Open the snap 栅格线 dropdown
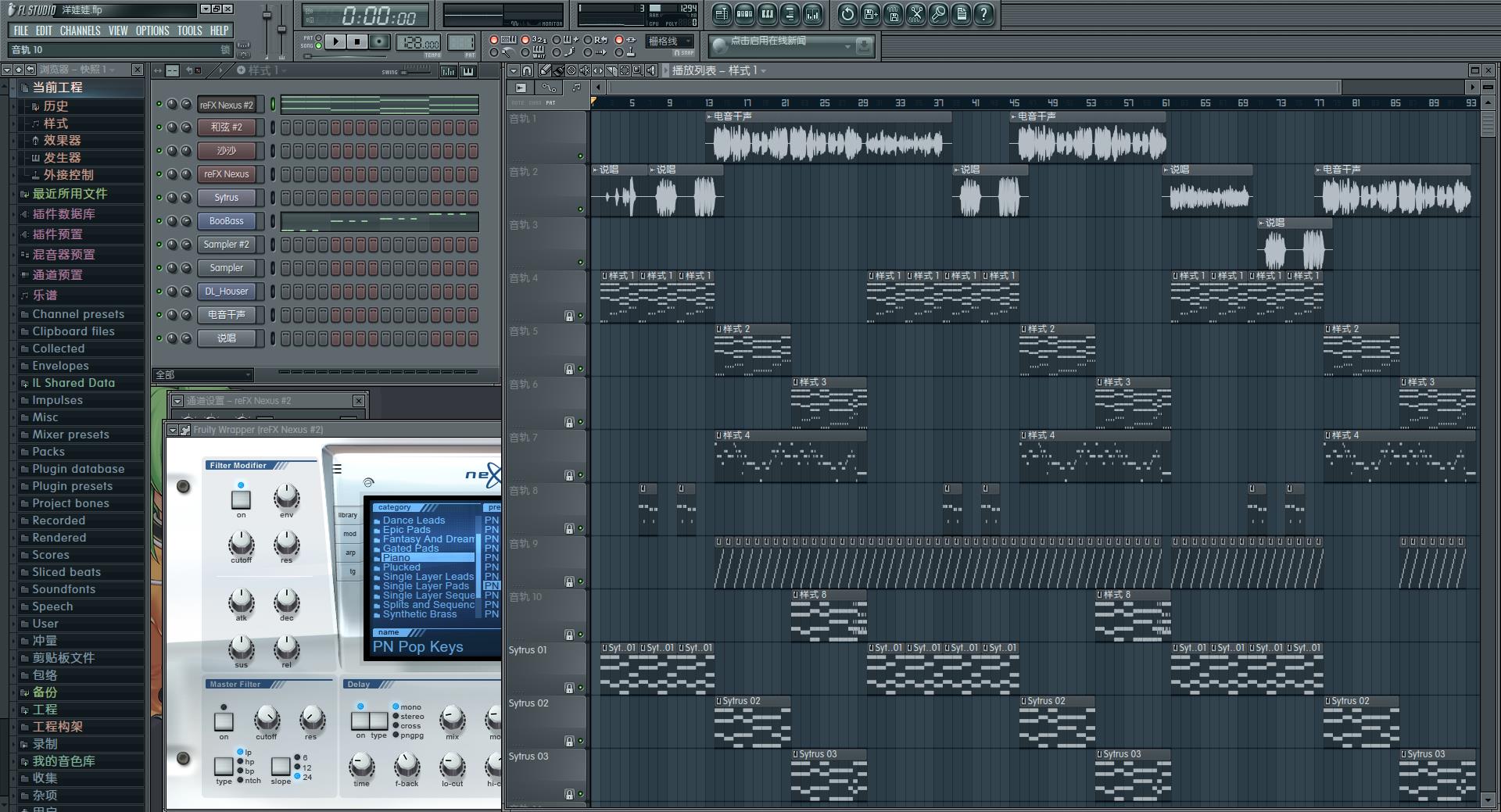Screen dimensions: 1501x812 670,41
